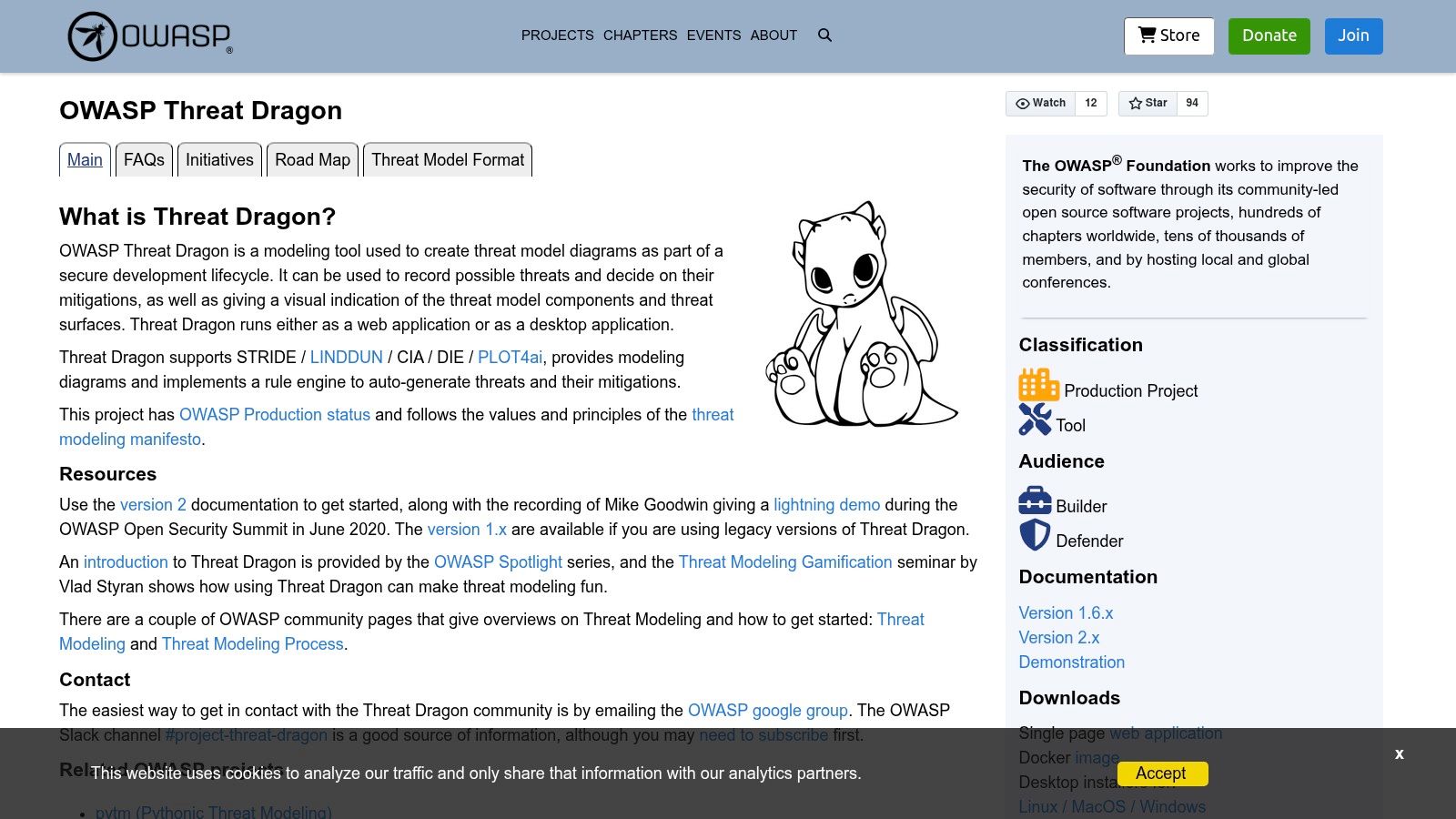Open the Threat Modeling Gamification link
The width and height of the screenshot is (1456, 819).
[785, 562]
